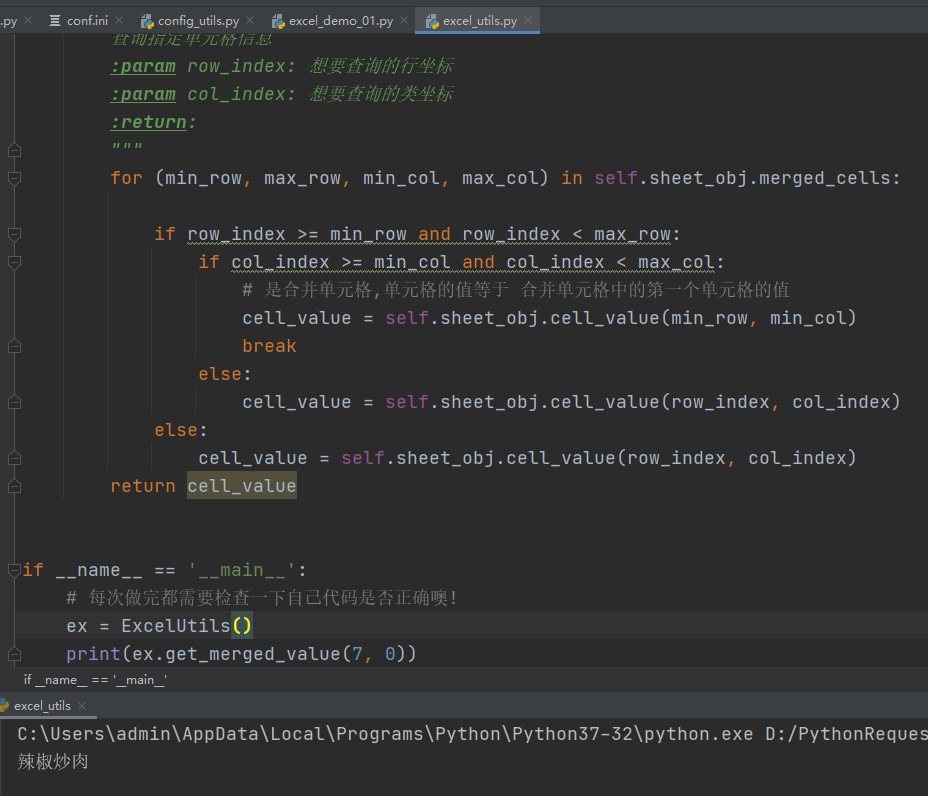Click the conf.ini file type icon

tap(55, 21)
